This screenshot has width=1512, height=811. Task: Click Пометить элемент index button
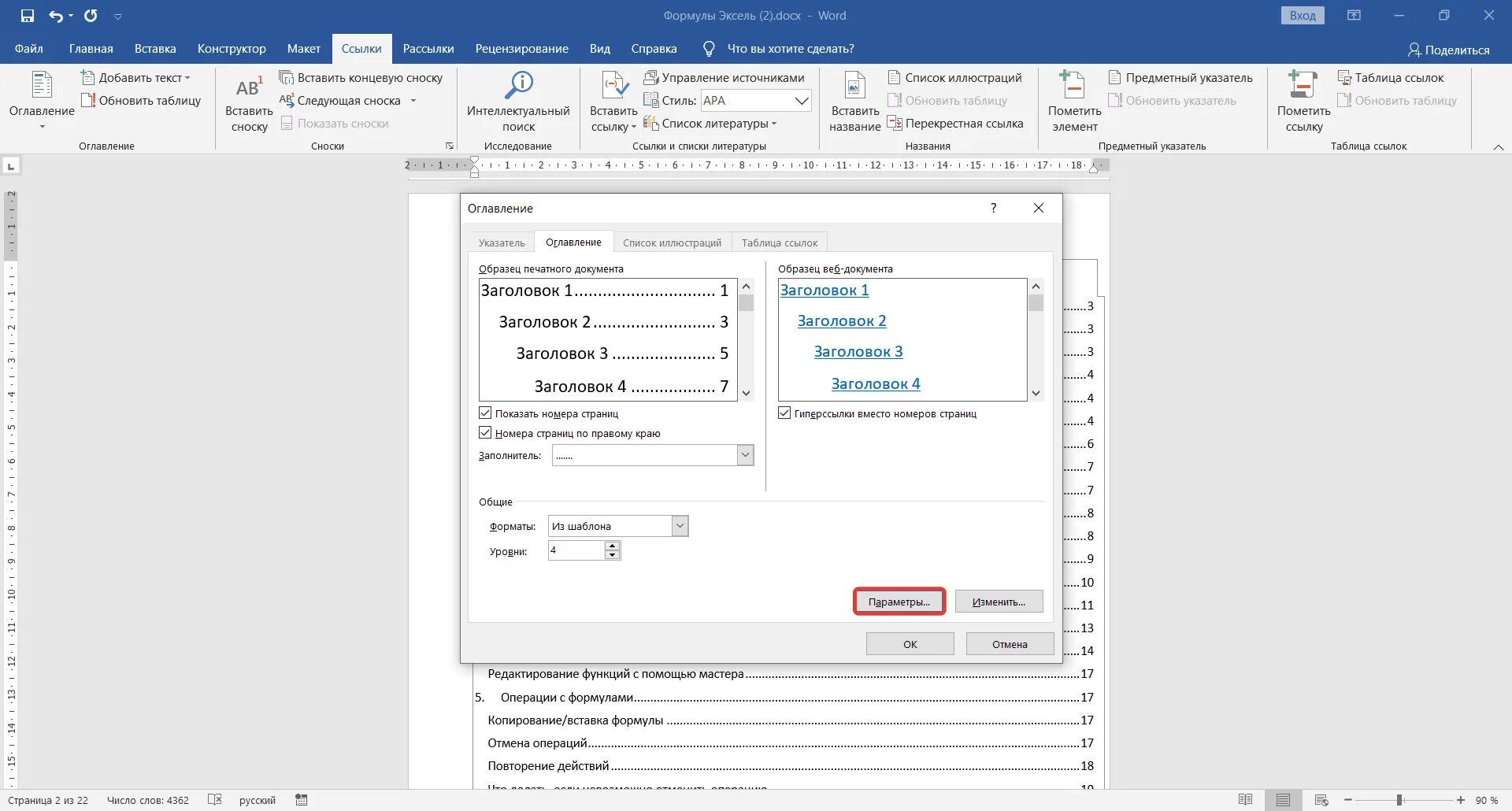(1074, 102)
